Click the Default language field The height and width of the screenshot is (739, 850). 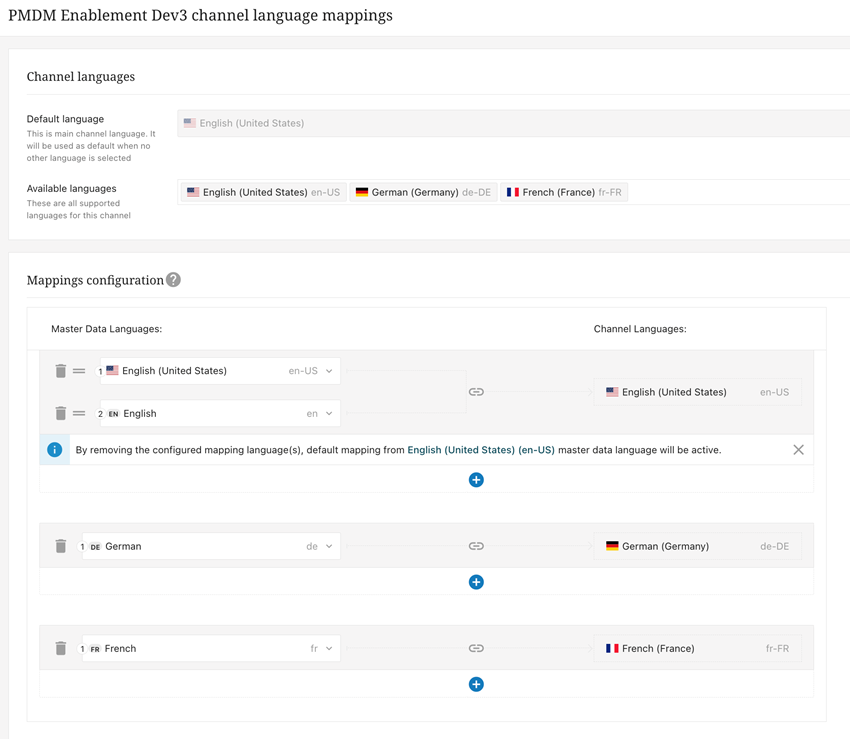click(x=512, y=123)
